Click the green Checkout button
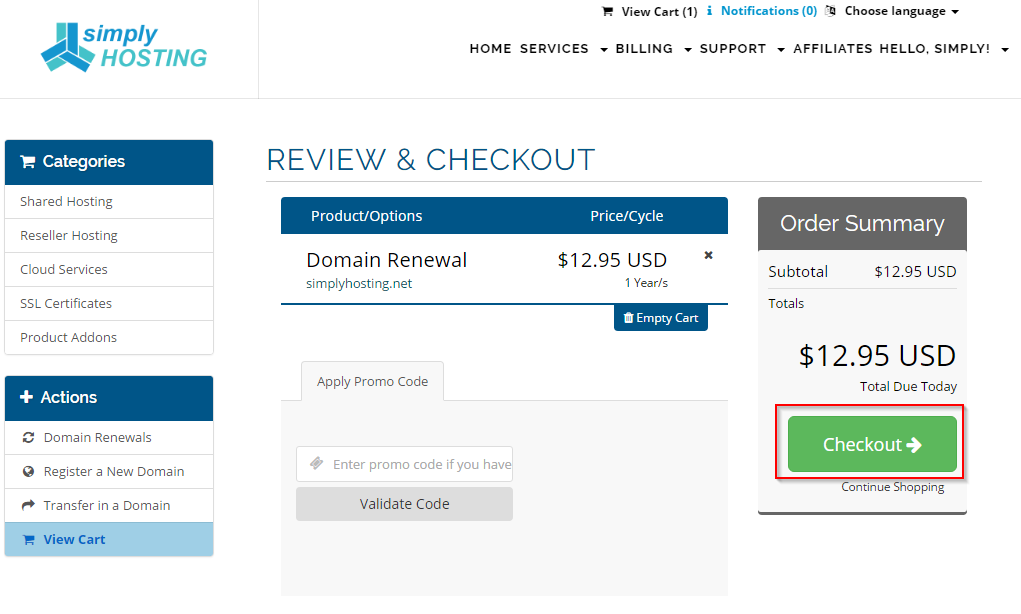Image resolution: width=1021 pixels, height=614 pixels. tap(872, 444)
